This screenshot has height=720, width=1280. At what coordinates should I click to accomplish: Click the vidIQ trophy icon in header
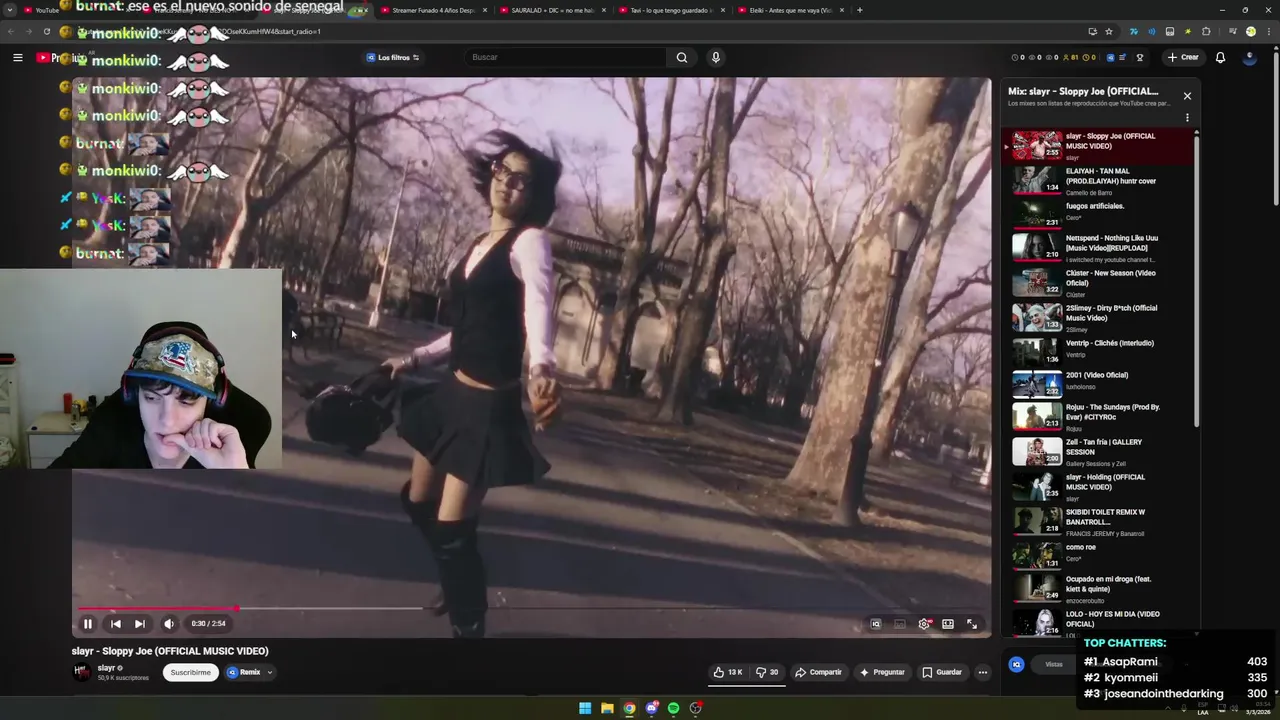[x=1139, y=57]
